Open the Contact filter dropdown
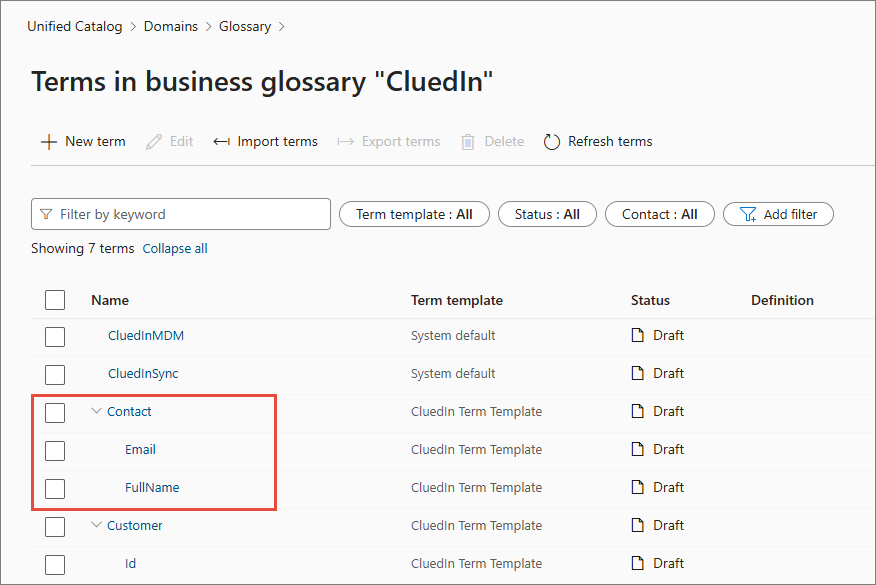The width and height of the screenshot is (876, 585). pos(660,215)
